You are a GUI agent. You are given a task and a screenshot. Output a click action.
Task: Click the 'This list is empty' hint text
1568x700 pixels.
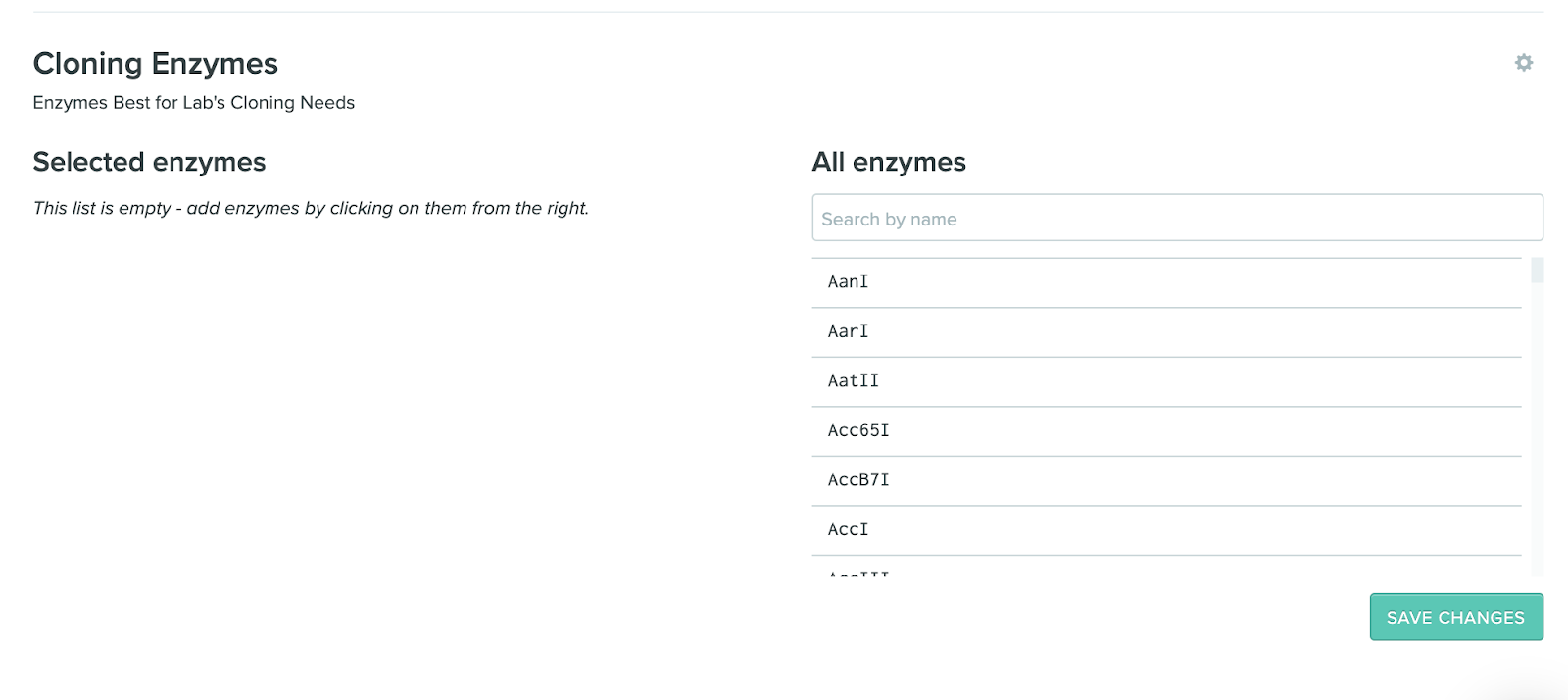[x=311, y=208]
